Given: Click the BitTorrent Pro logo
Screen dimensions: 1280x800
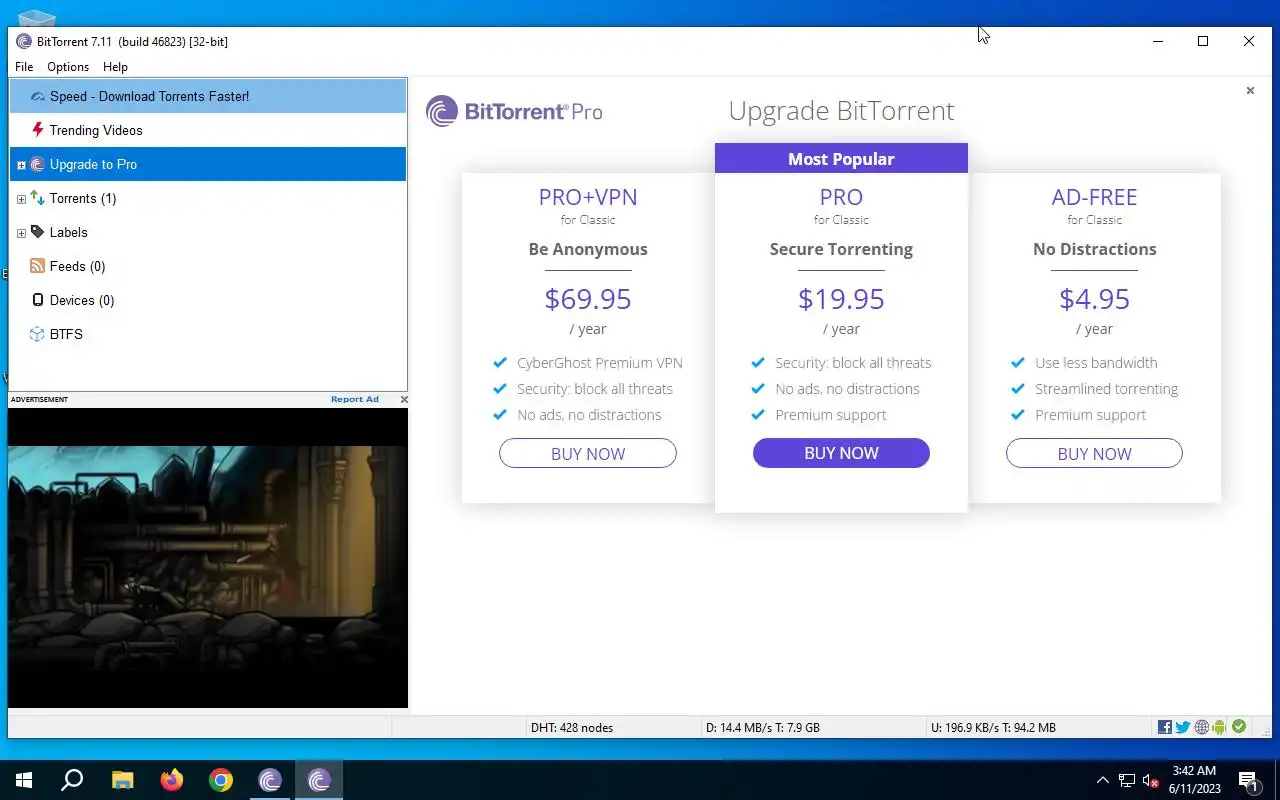Looking at the screenshot, I should point(514,111).
